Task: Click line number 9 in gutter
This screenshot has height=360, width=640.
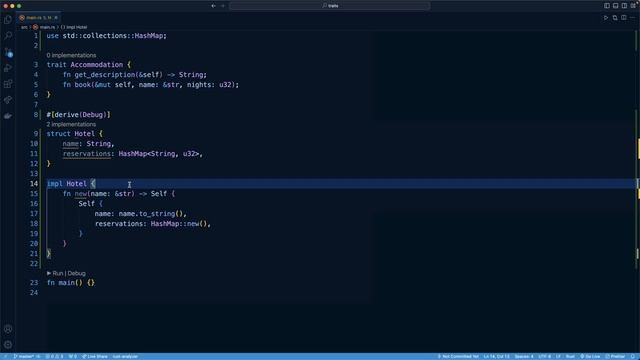Action: 36,134
